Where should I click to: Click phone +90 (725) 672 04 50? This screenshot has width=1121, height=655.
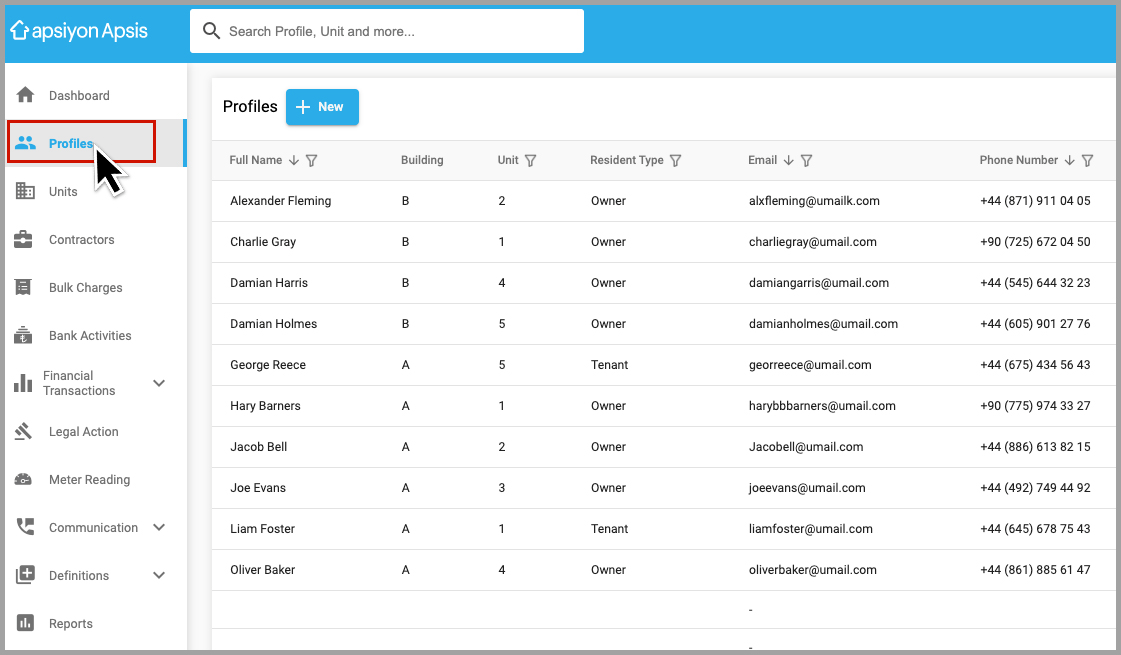pyautogui.click(x=1034, y=242)
